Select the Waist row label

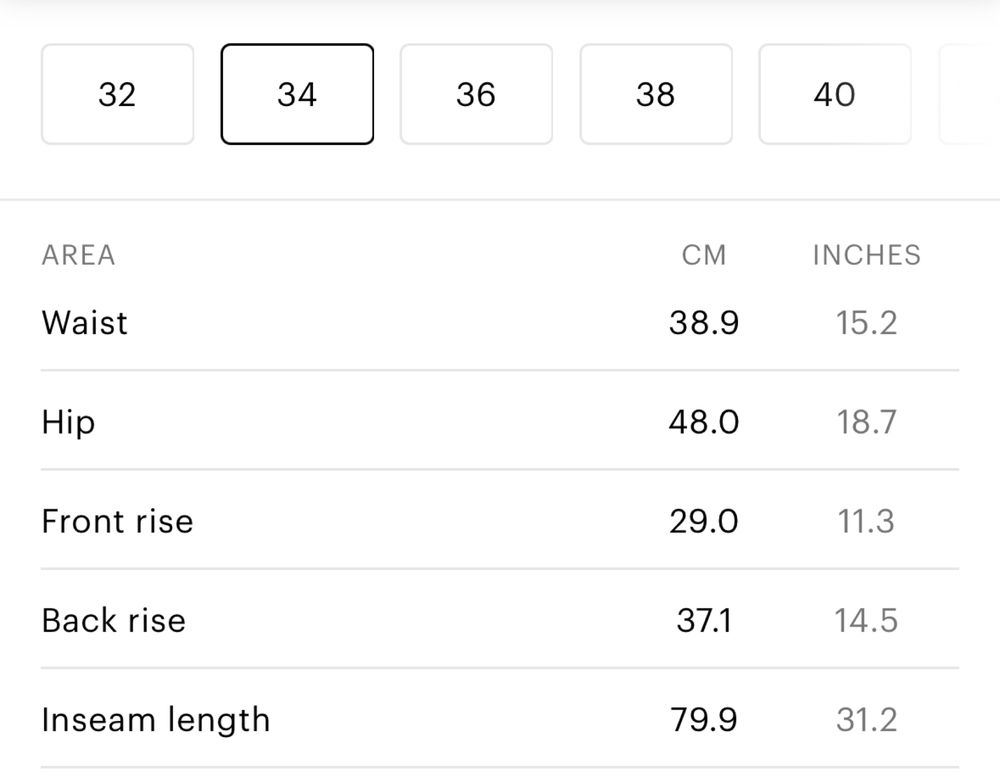85,322
